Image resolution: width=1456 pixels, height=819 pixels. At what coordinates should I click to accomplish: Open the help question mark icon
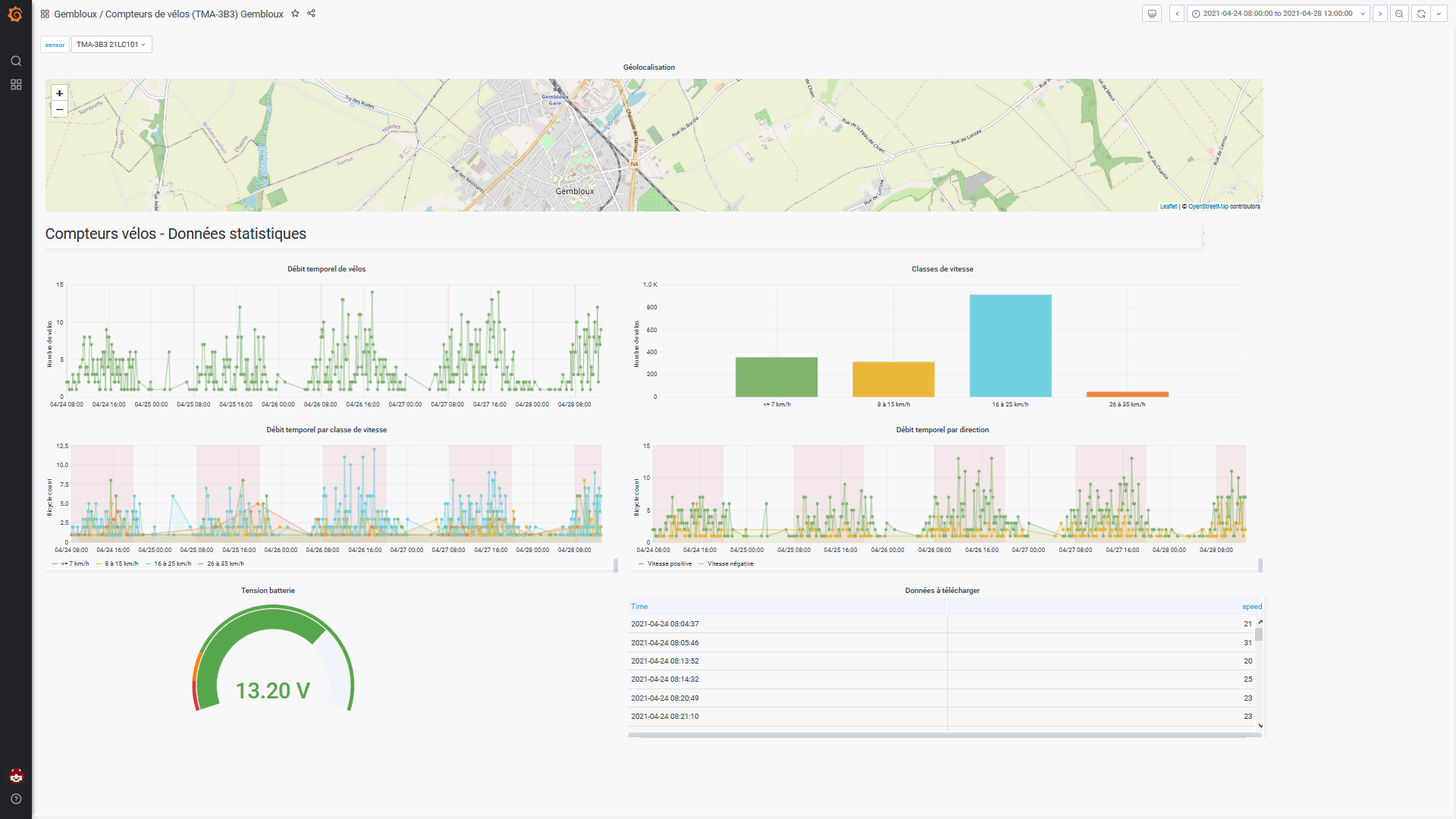click(16, 799)
